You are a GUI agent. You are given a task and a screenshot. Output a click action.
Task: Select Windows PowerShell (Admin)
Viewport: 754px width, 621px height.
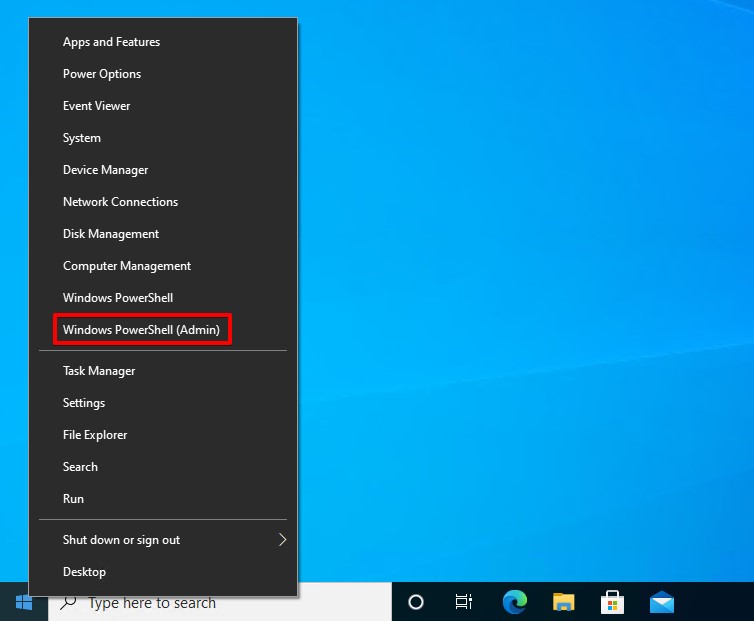pos(141,330)
